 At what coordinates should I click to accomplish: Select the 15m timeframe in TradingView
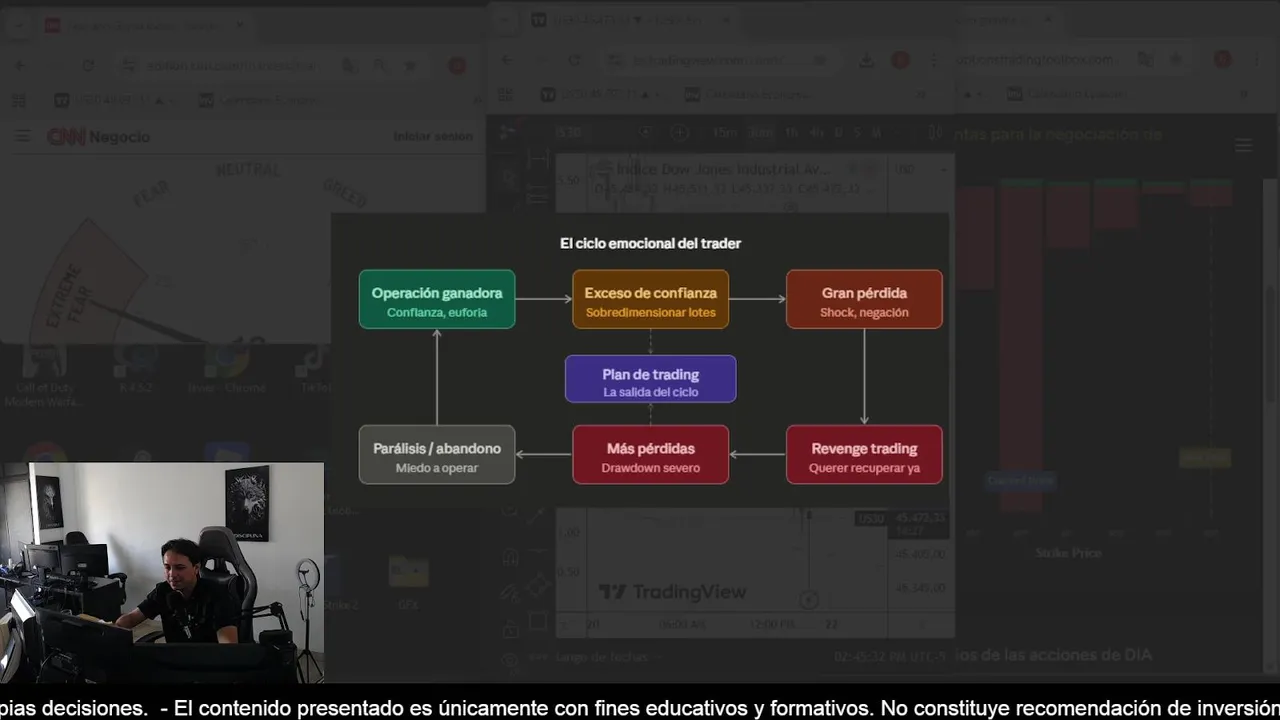point(724,132)
